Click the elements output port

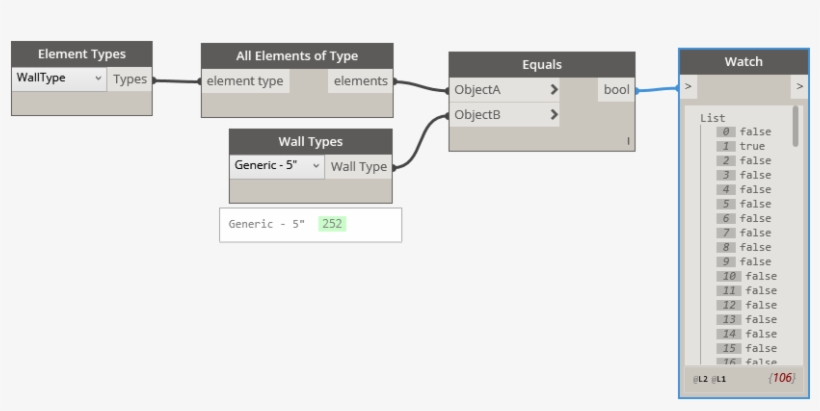(x=360, y=81)
